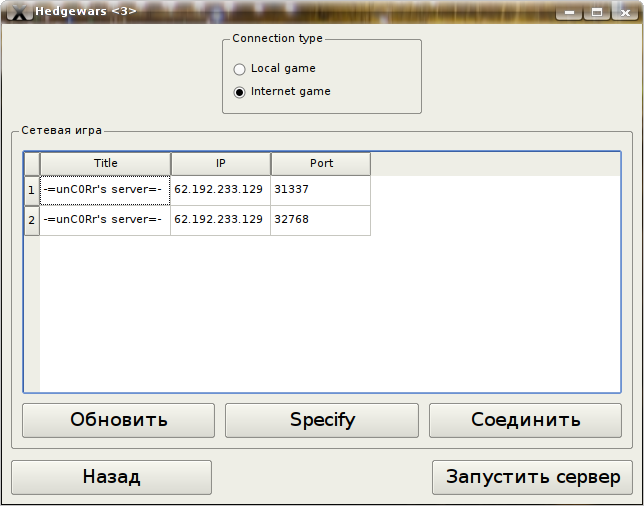Viewport: 644px width, 506px height.
Task: Minimize the Hedgewars window
Action: (x=569, y=12)
